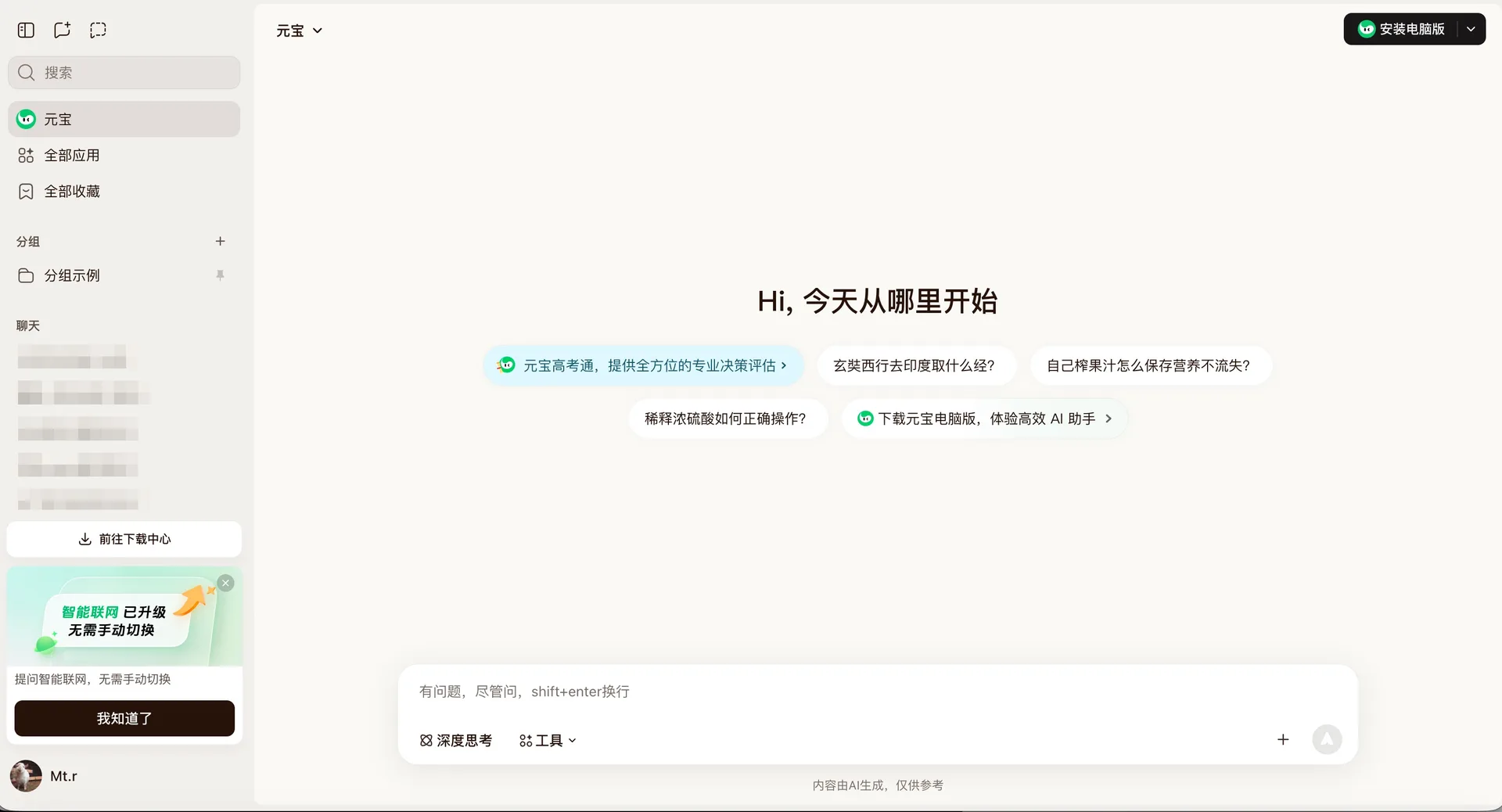Image resolution: width=1502 pixels, height=812 pixels.
Task: Click the dashed-square screenshot icon in sidebar header
Action: pos(98,31)
